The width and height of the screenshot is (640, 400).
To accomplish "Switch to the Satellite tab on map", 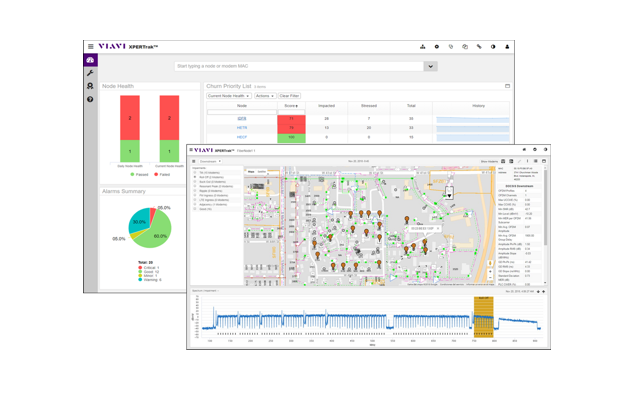I will coord(262,171).
